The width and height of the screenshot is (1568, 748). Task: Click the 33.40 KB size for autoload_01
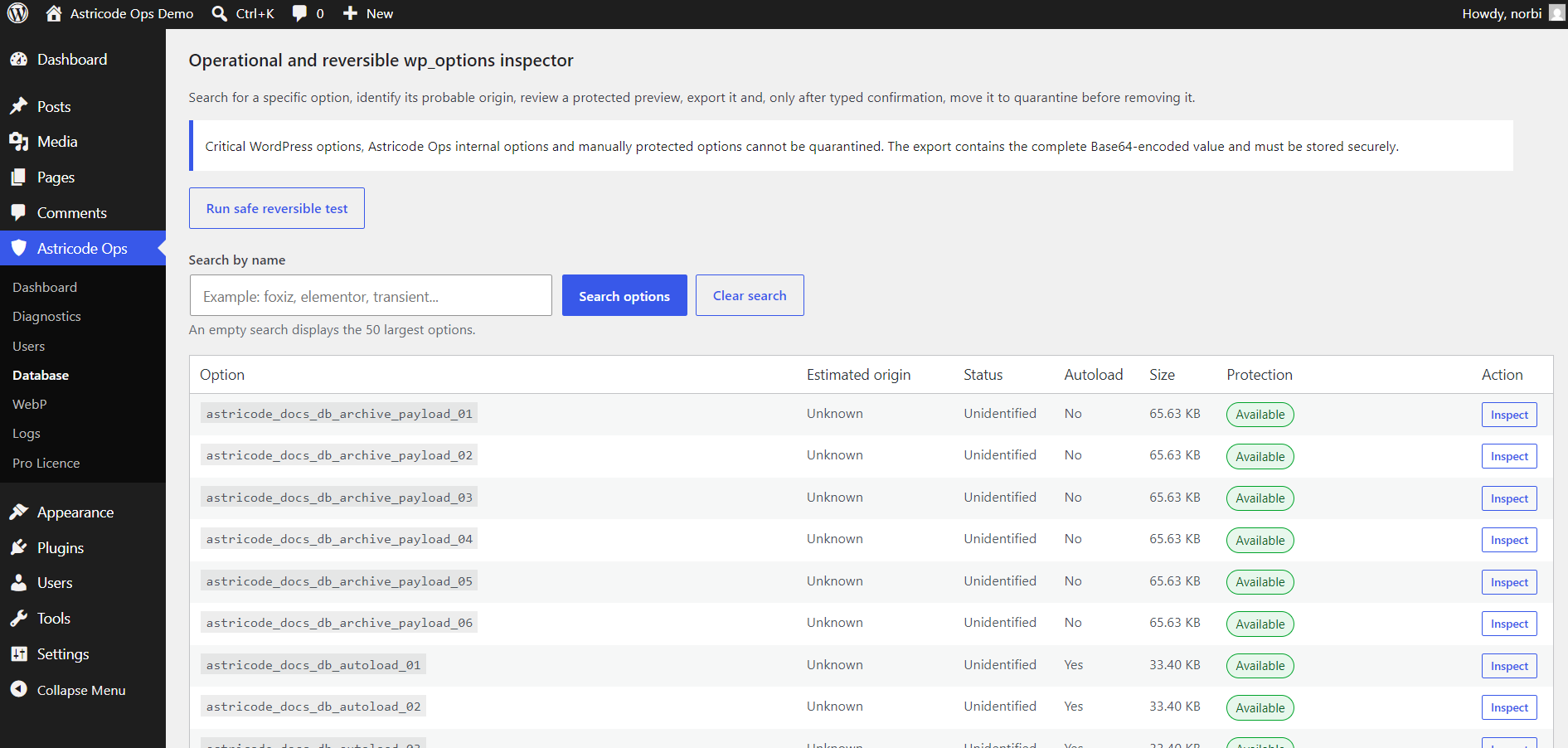click(1175, 665)
